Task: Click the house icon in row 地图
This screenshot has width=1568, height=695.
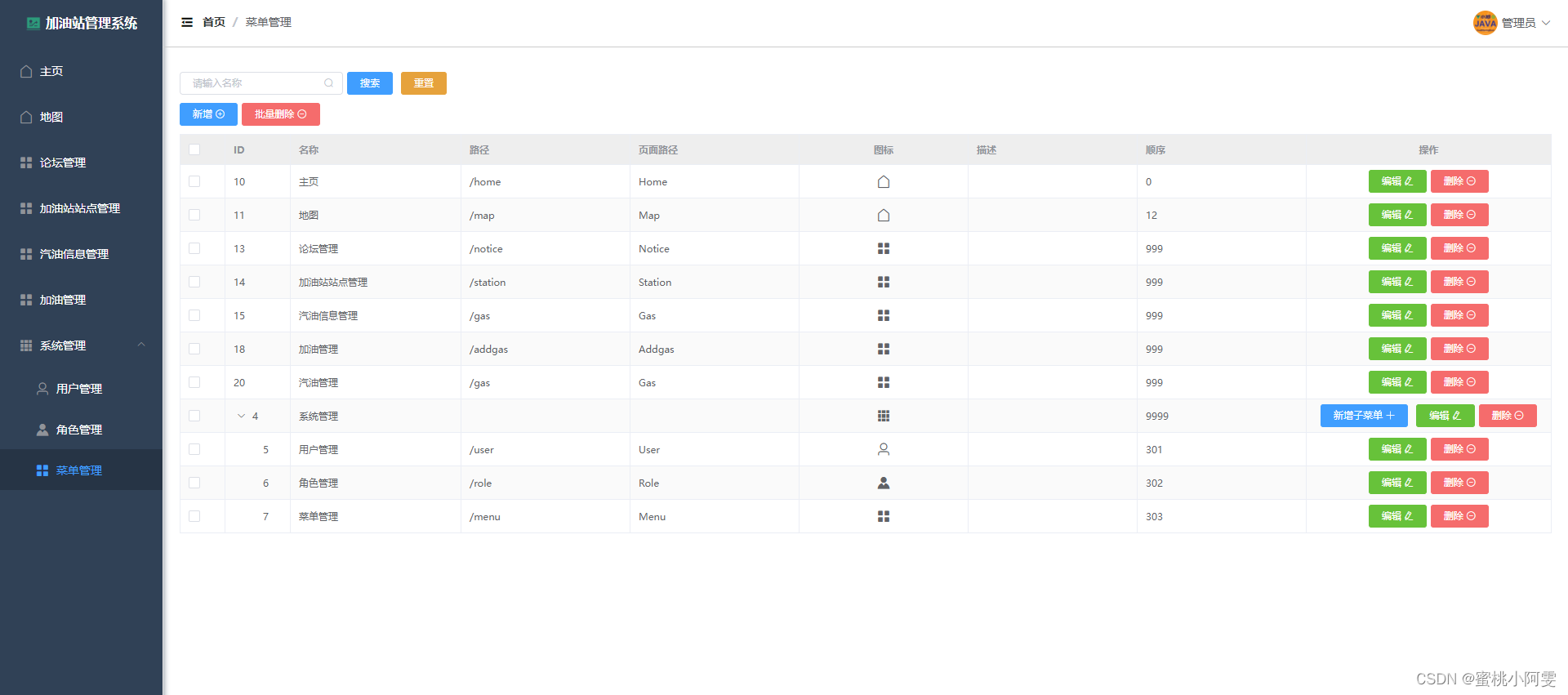Action: pos(884,216)
